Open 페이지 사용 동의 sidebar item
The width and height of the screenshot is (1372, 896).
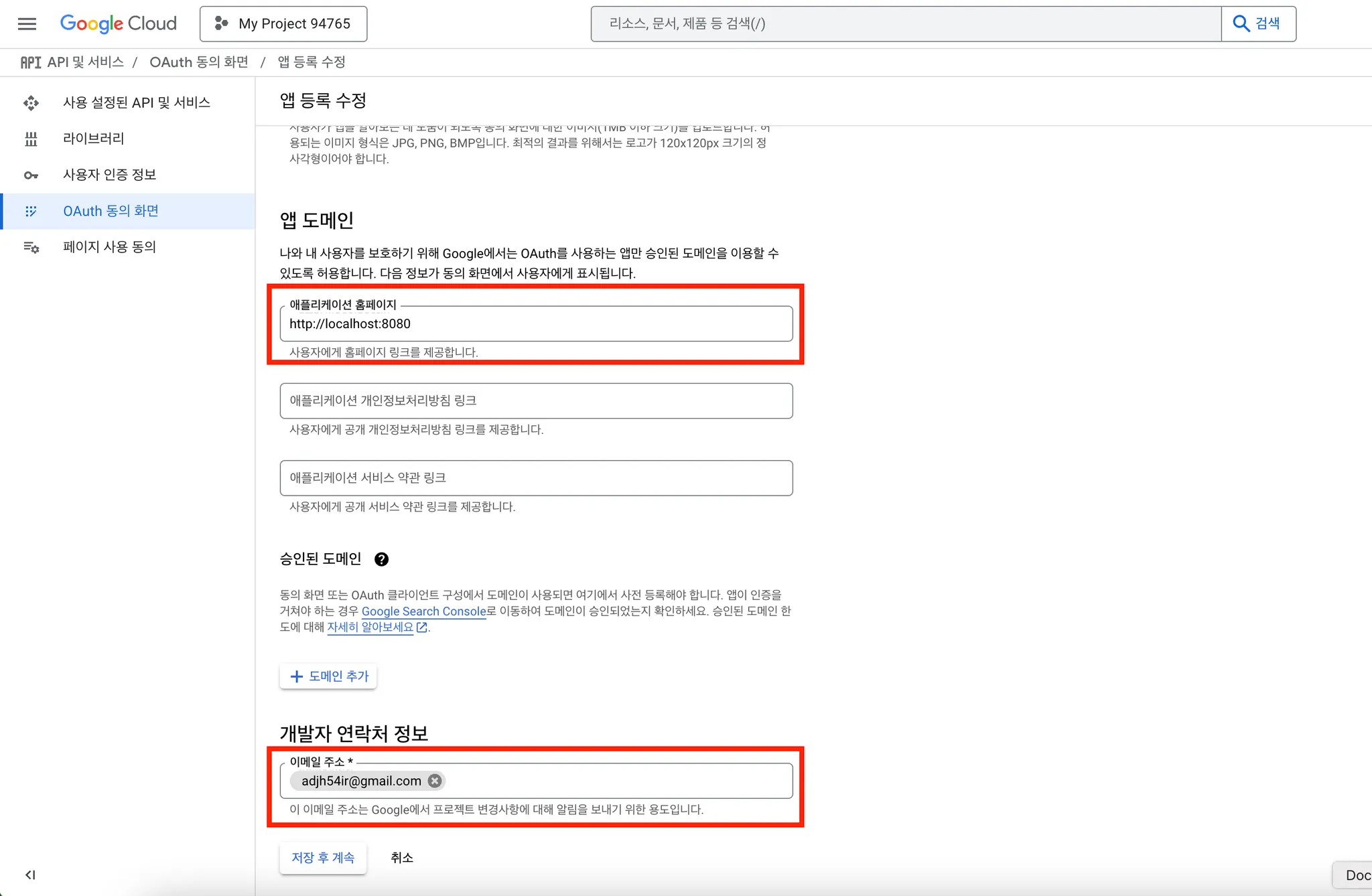tap(109, 247)
